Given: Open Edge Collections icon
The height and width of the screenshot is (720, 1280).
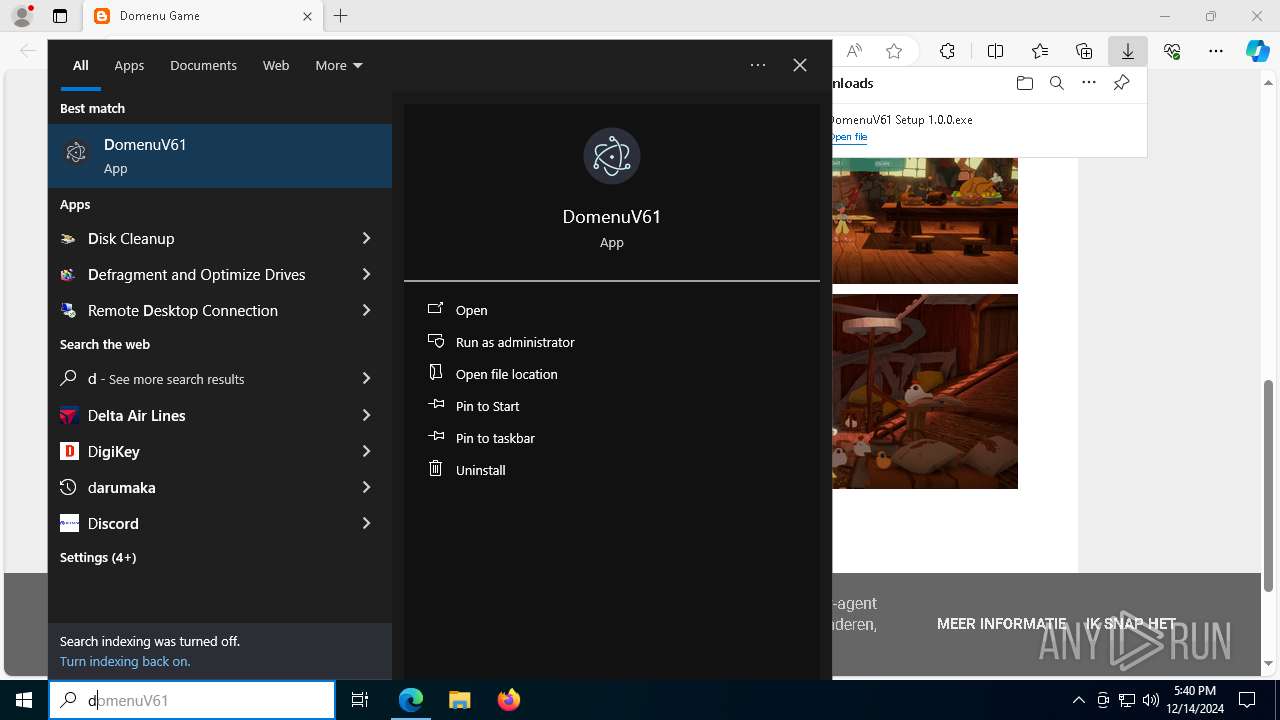Looking at the screenshot, I should 1084,51.
